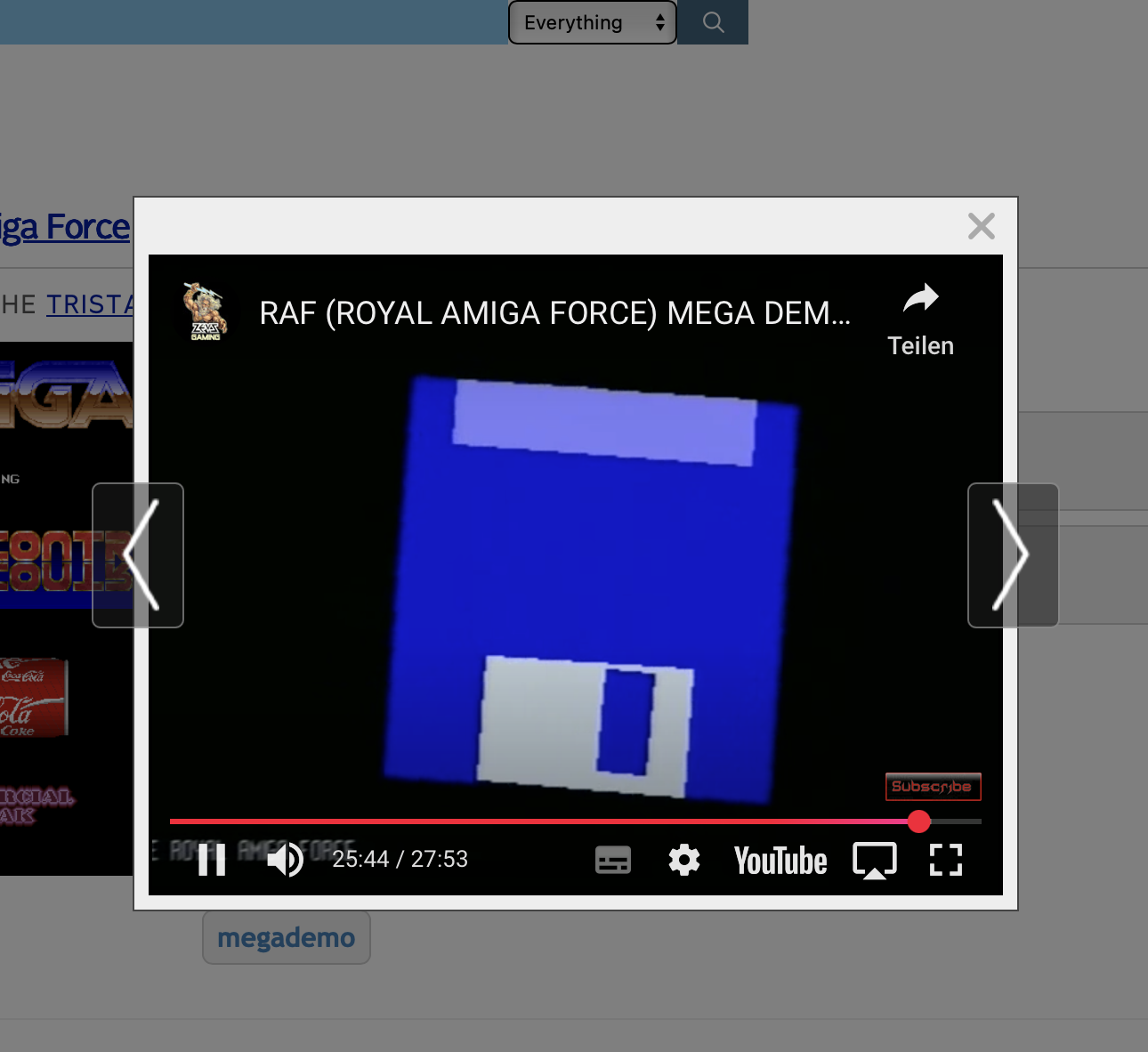This screenshot has width=1148, height=1052.
Task: Advance to the next lightbox item
Action: 1013,555
